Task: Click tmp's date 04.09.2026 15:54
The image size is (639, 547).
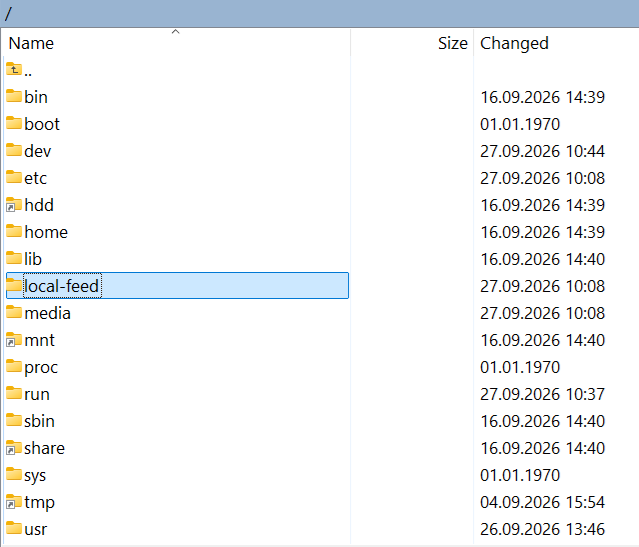Action: (x=542, y=502)
